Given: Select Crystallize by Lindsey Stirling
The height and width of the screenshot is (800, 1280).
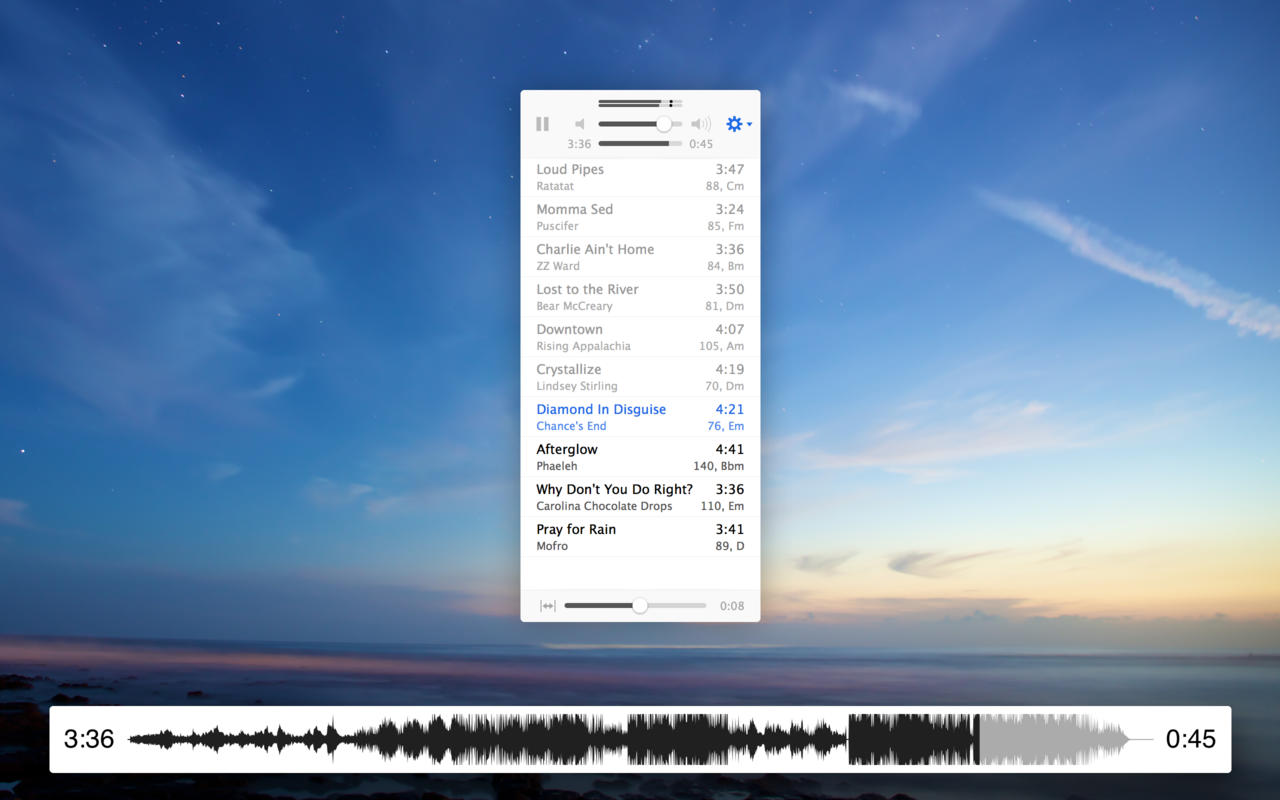Looking at the screenshot, I should point(640,377).
